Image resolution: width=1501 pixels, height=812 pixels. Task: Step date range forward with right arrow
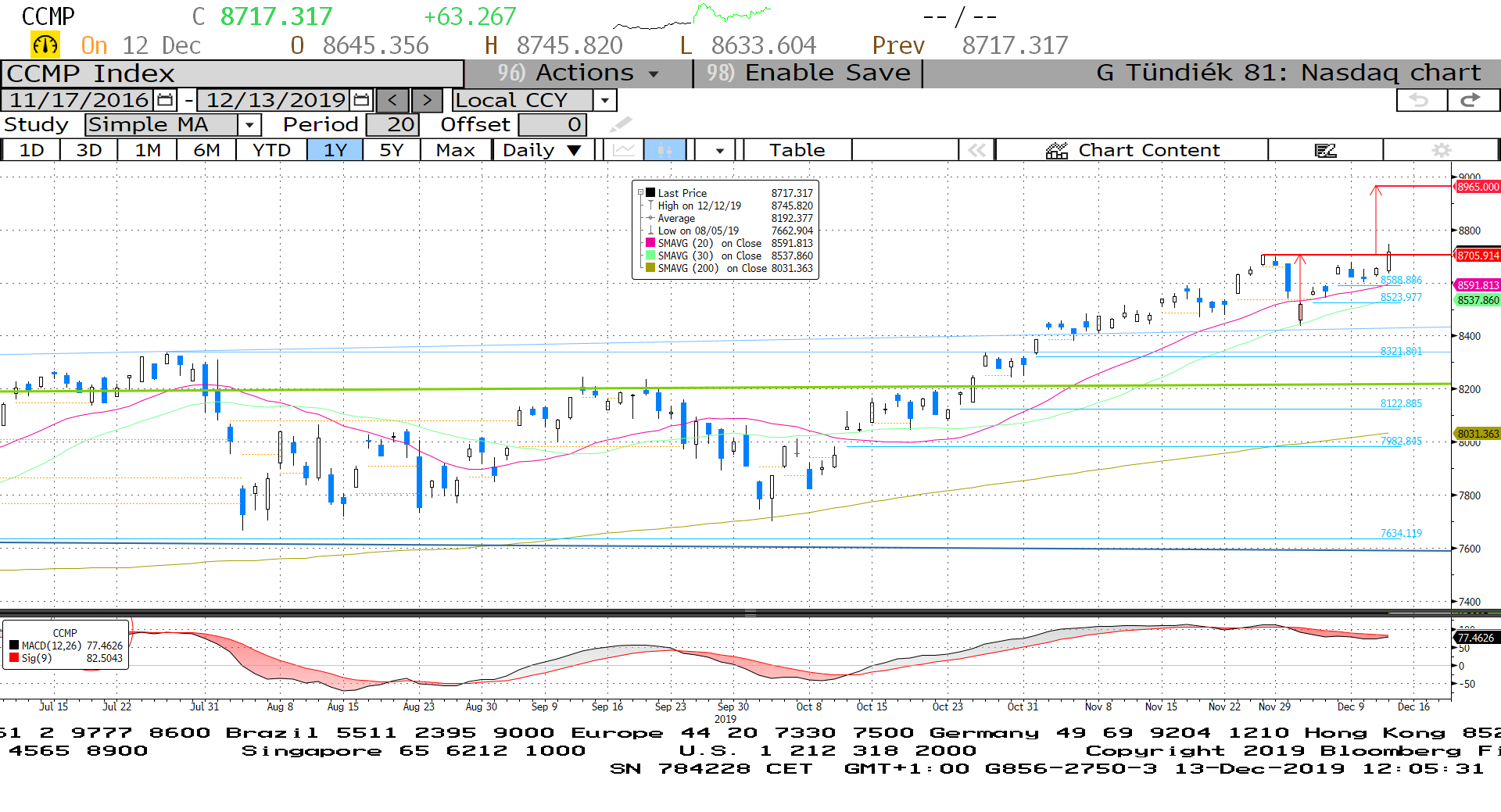427,100
